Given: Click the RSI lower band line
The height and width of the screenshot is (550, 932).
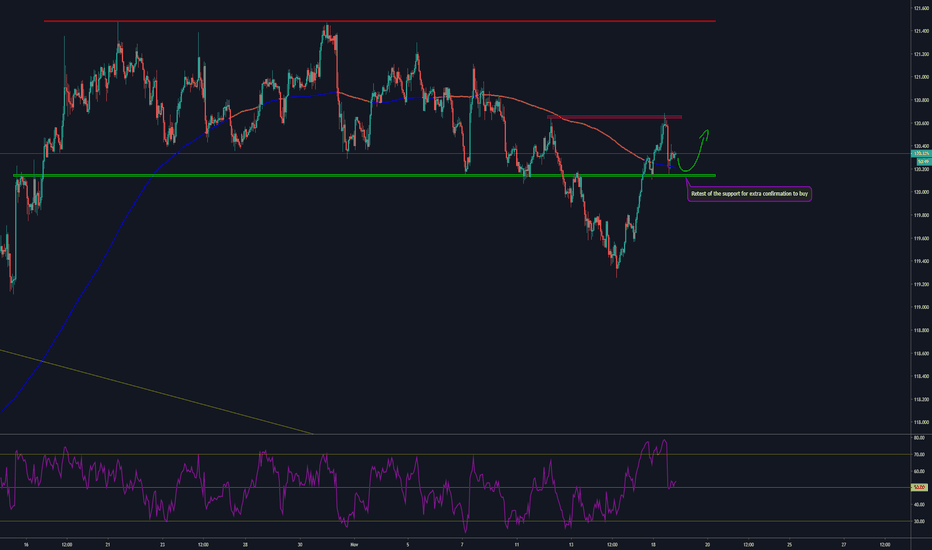Looking at the screenshot, I should (x=400, y=521).
